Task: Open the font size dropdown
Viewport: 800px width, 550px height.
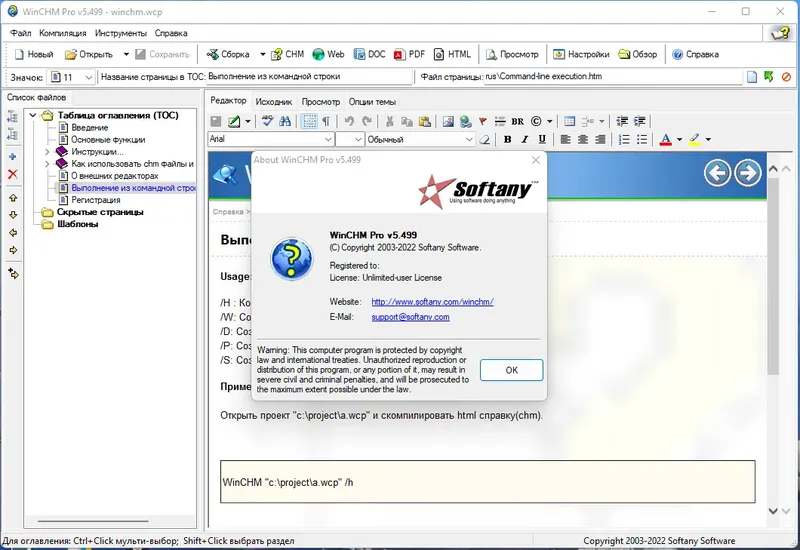Action: pos(358,139)
